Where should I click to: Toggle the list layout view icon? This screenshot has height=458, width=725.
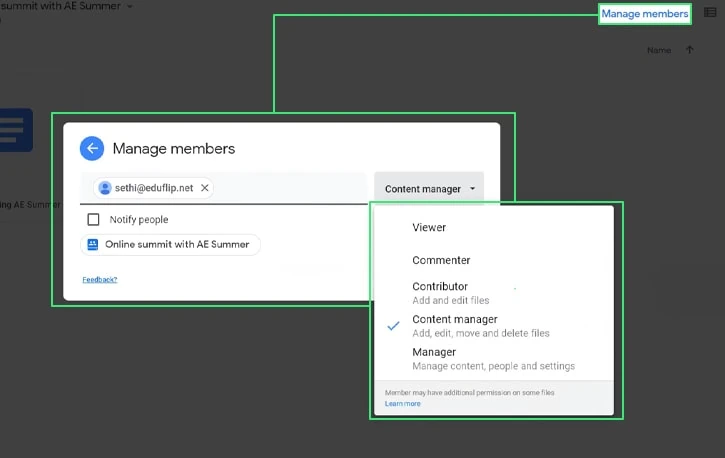(x=710, y=12)
